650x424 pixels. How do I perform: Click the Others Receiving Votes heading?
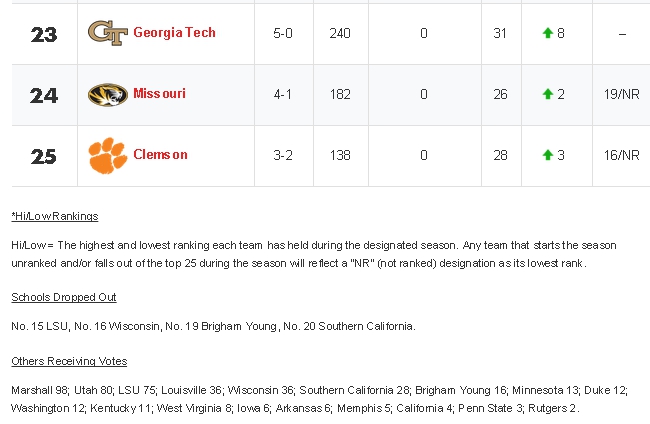click(x=69, y=361)
